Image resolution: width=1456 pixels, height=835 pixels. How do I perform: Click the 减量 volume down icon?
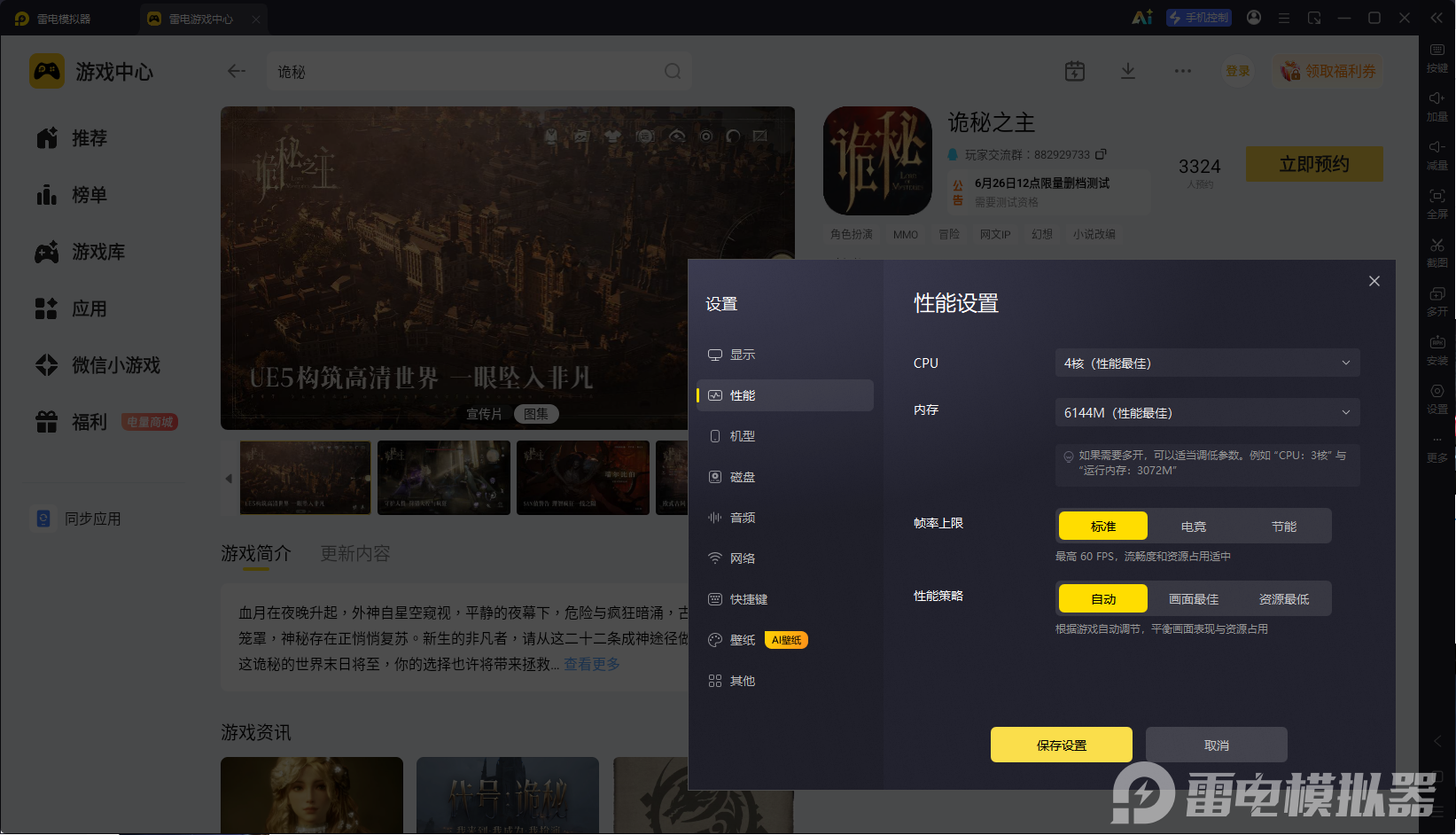(x=1437, y=147)
